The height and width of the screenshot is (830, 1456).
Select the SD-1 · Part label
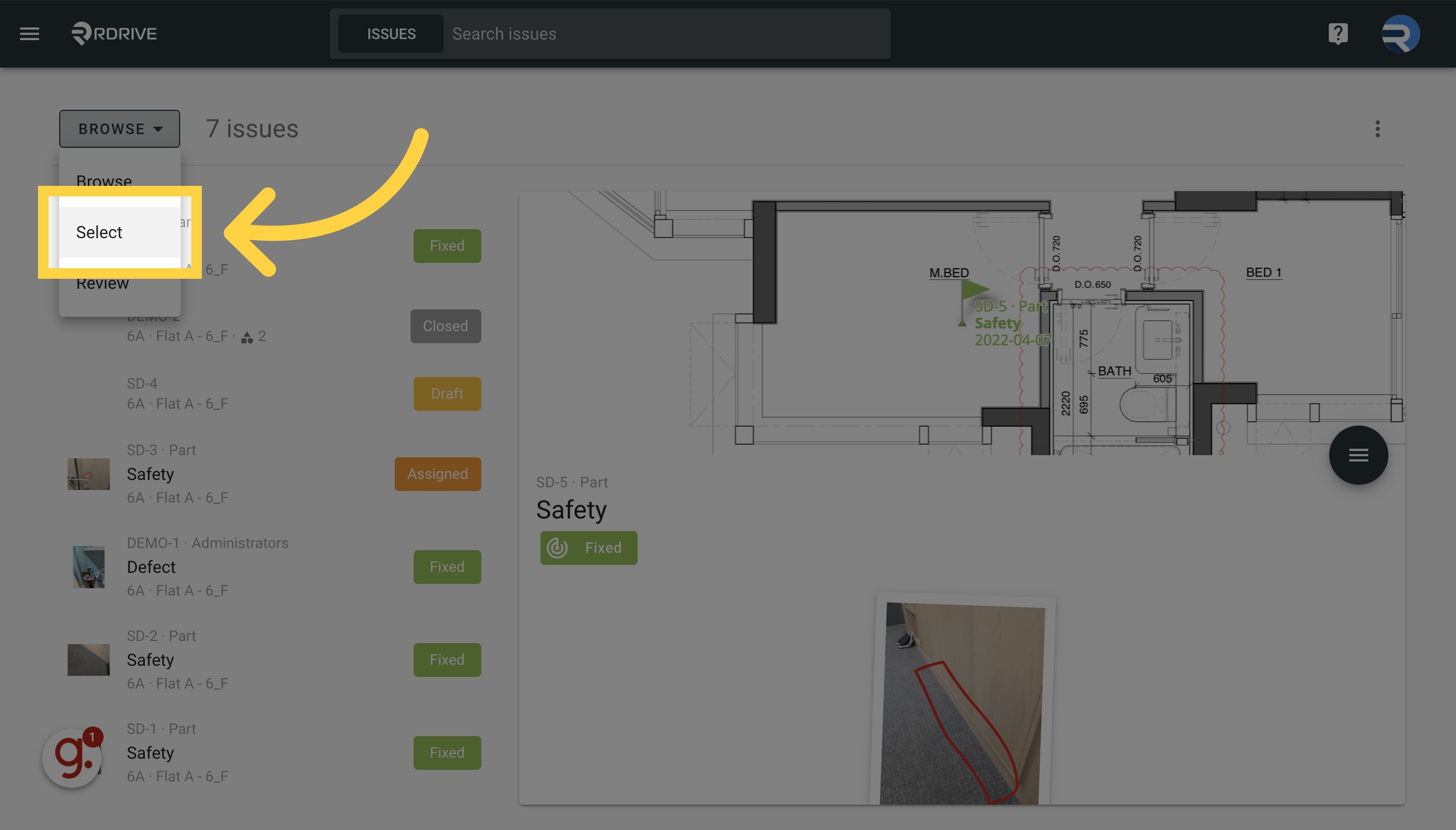(x=162, y=729)
